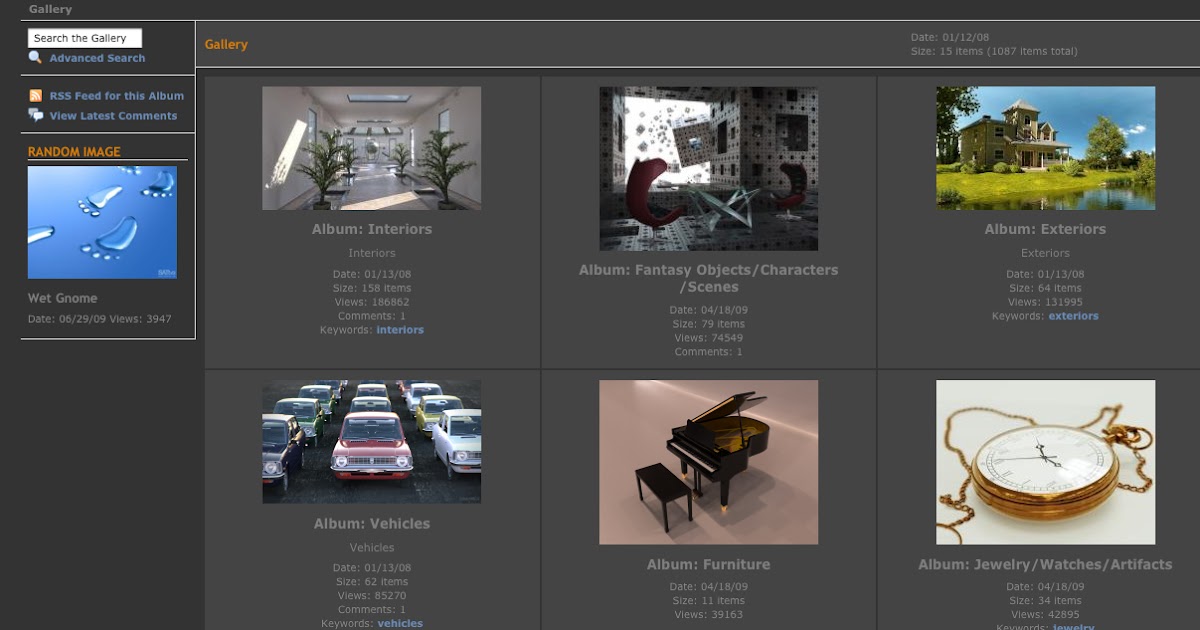Viewport: 1200px width, 630px height.
Task: Click the text 'Size: 62 items'
Action: pyautogui.click(x=372, y=582)
